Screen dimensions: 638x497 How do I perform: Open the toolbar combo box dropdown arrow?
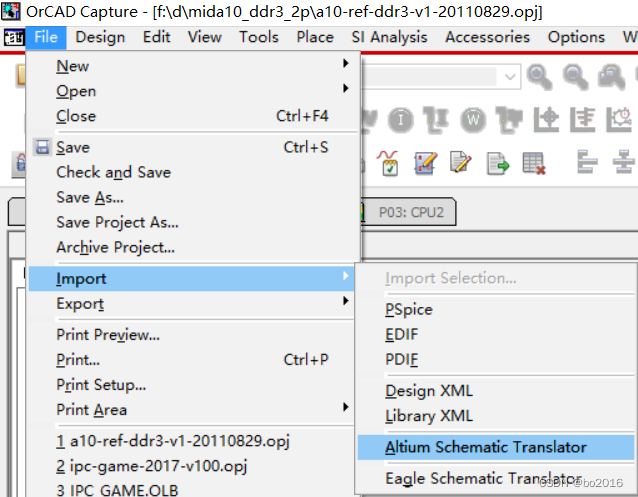[x=510, y=77]
